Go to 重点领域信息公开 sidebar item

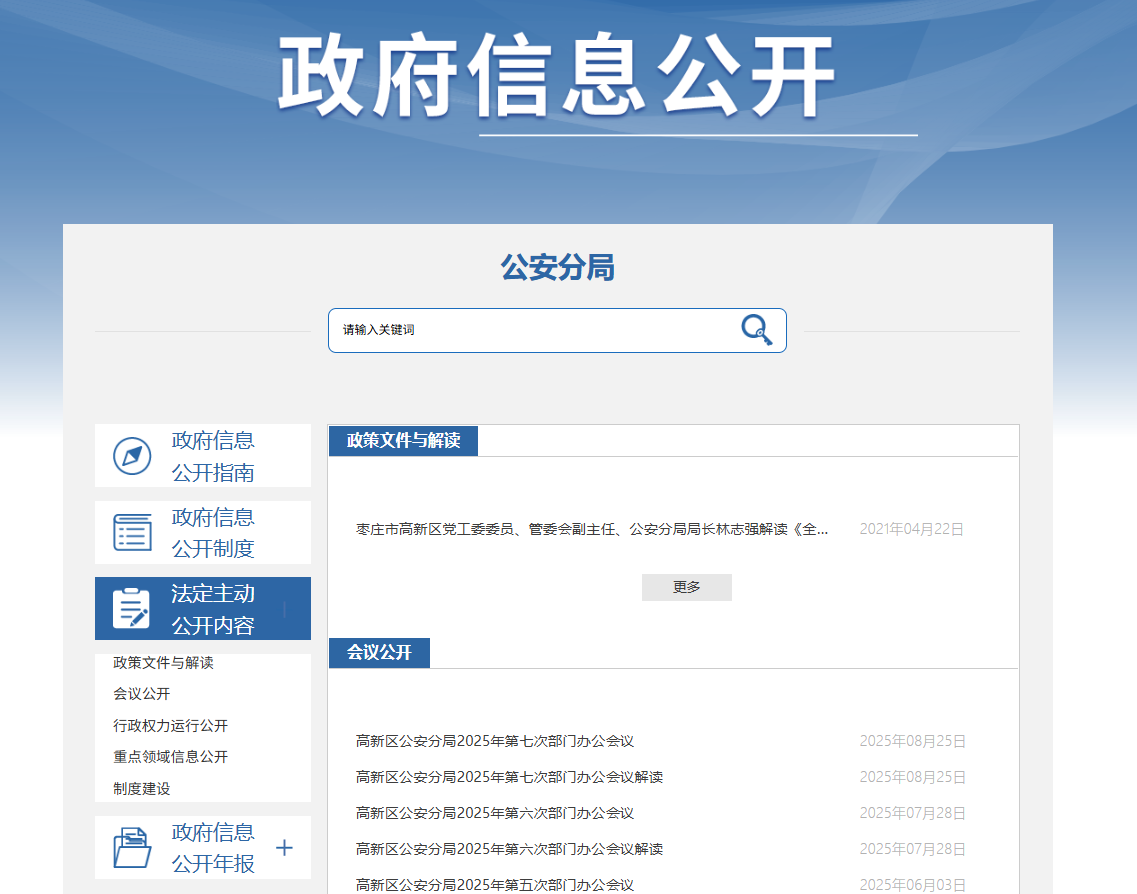(171, 757)
